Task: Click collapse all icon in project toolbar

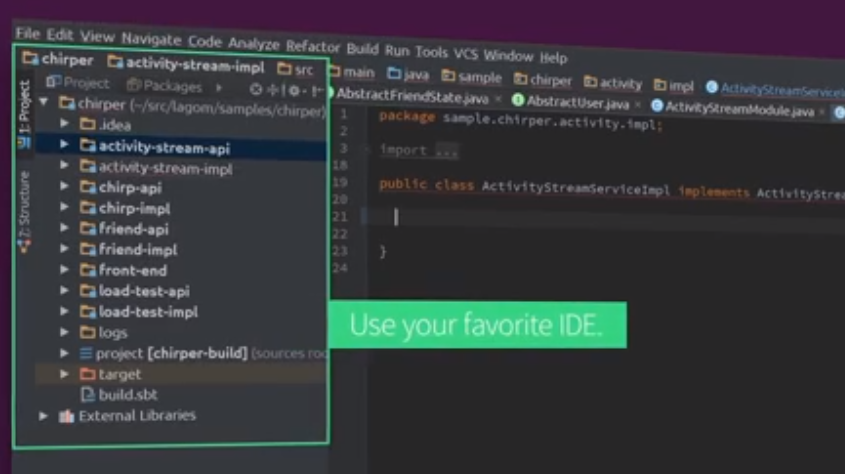Action: tap(273, 90)
